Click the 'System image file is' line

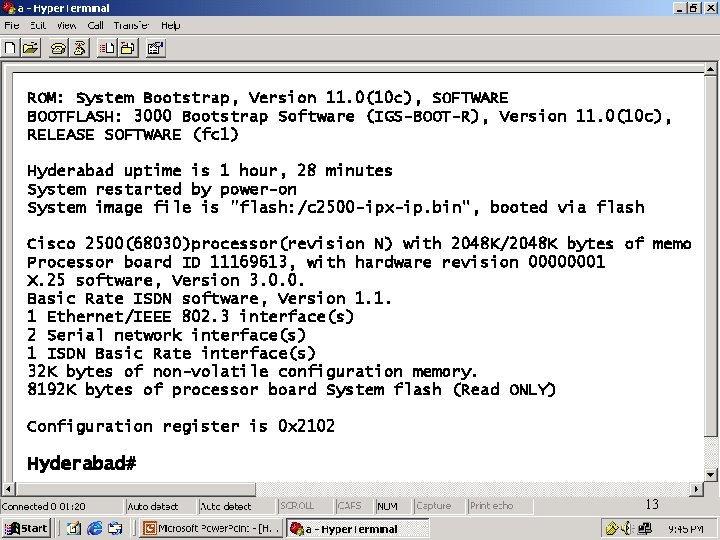[x=336, y=208]
